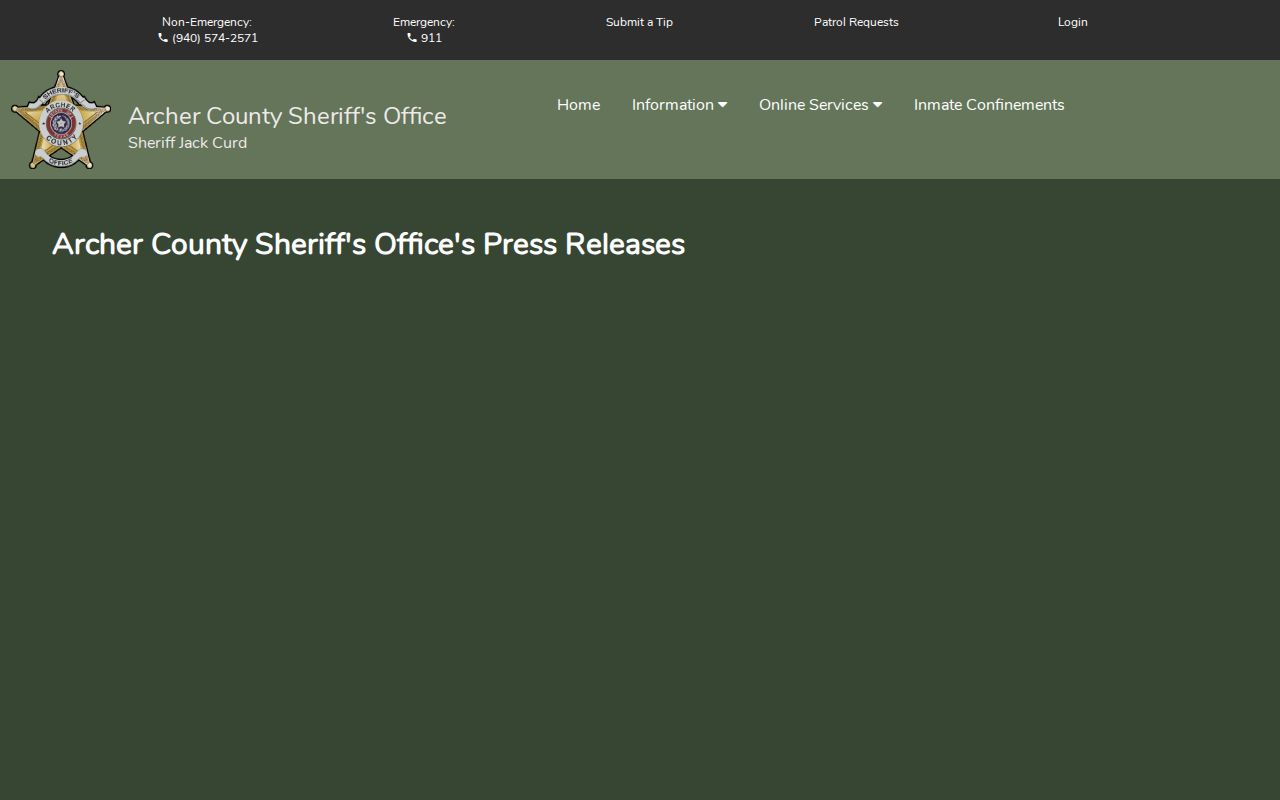Click the "Emergency:" label
This screenshot has width=1280, height=800.
point(424,22)
